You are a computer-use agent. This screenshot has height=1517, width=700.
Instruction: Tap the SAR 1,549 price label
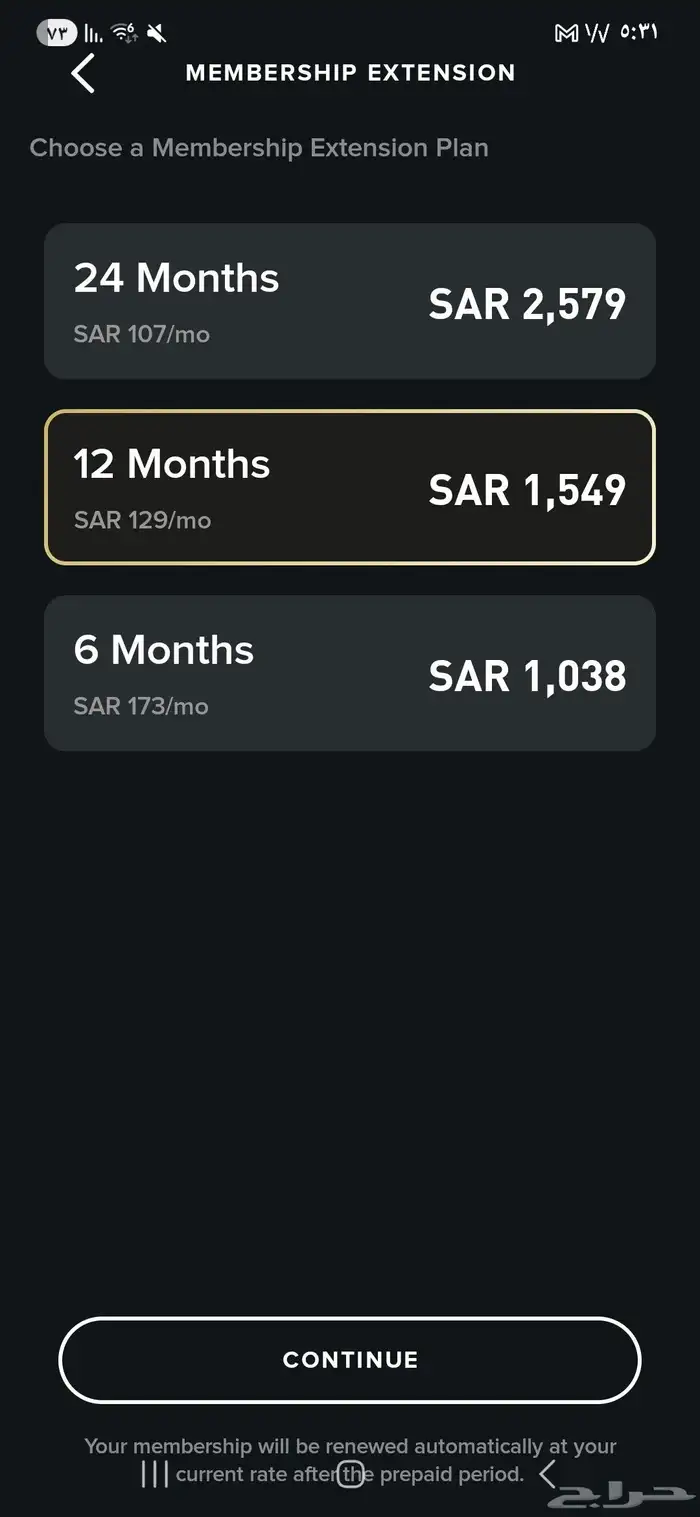pyautogui.click(x=527, y=490)
